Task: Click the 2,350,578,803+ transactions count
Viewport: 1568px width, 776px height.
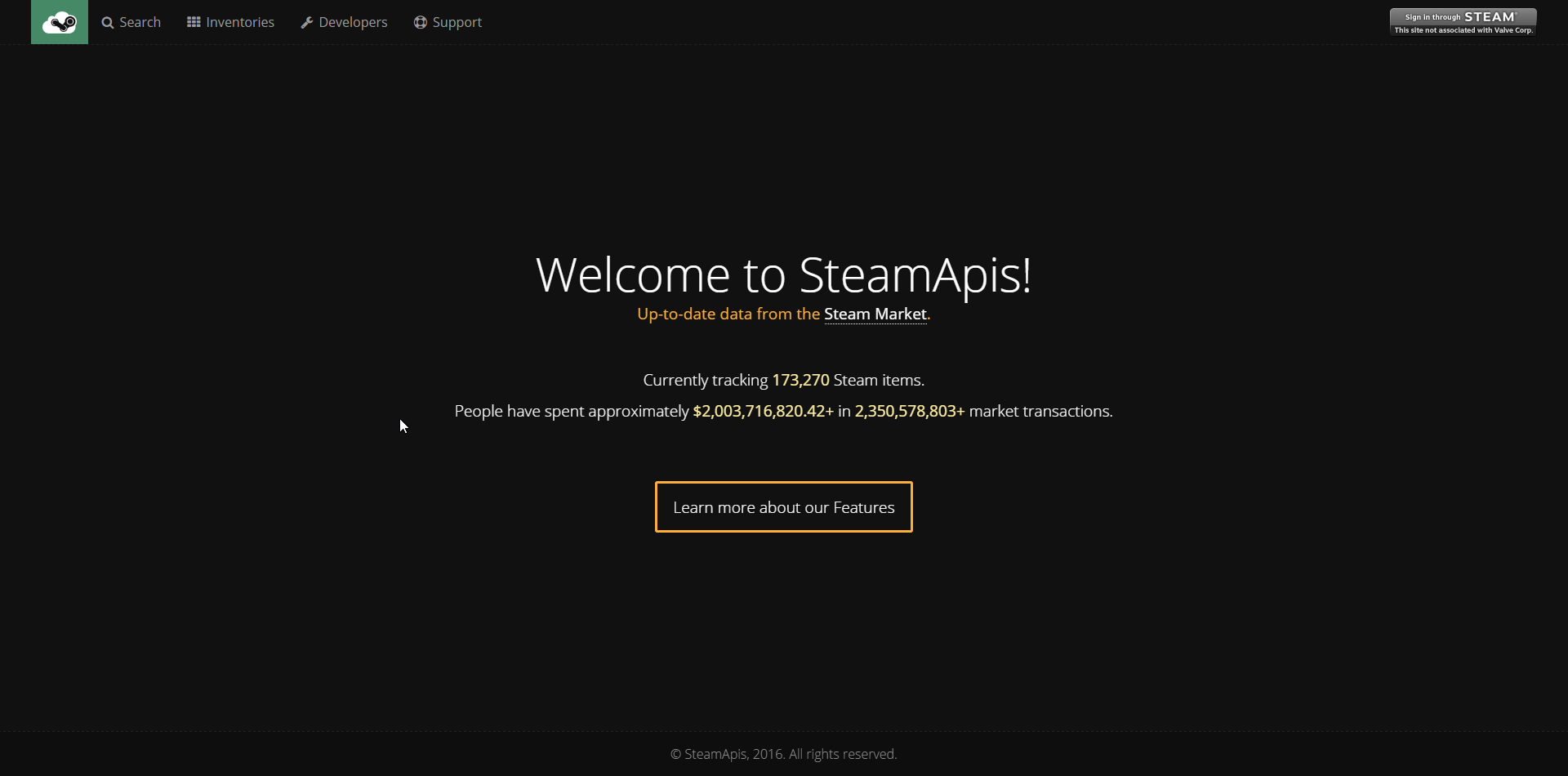Action: click(x=909, y=412)
